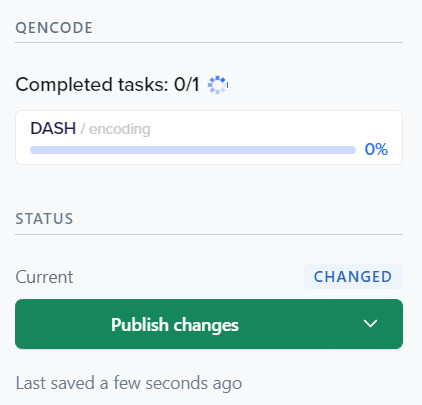Select the 0% progress percentage label

(376, 149)
